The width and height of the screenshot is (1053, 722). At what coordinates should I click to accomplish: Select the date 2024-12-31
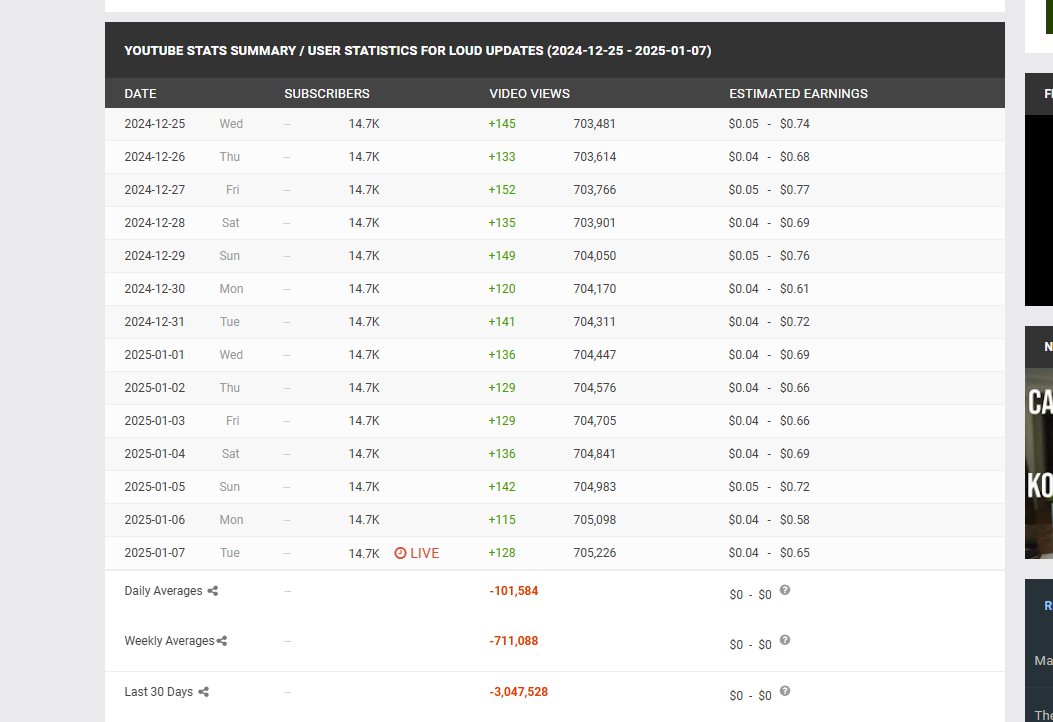154,321
